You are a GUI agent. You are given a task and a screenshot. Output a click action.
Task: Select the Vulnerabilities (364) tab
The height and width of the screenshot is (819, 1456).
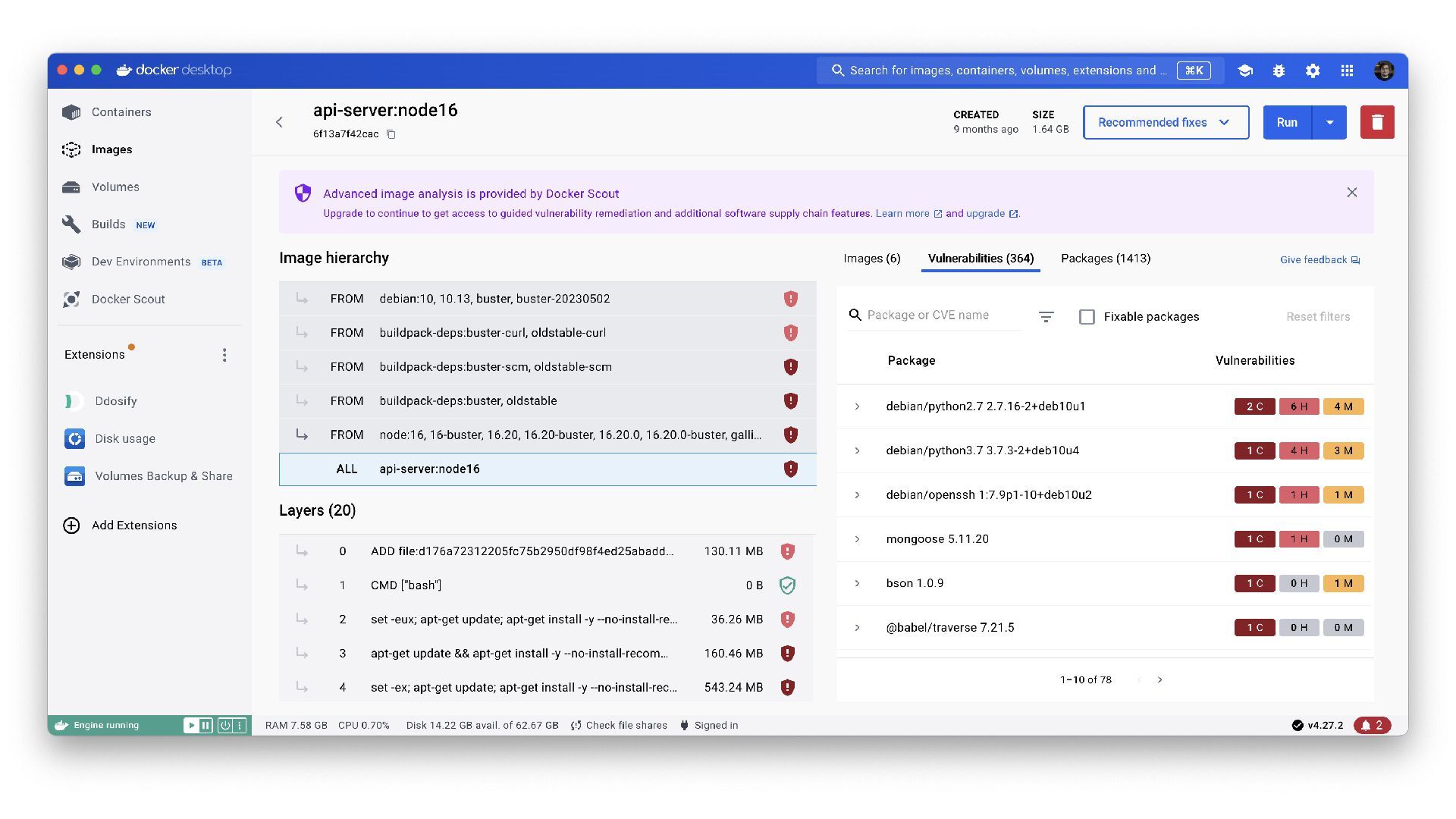981,259
